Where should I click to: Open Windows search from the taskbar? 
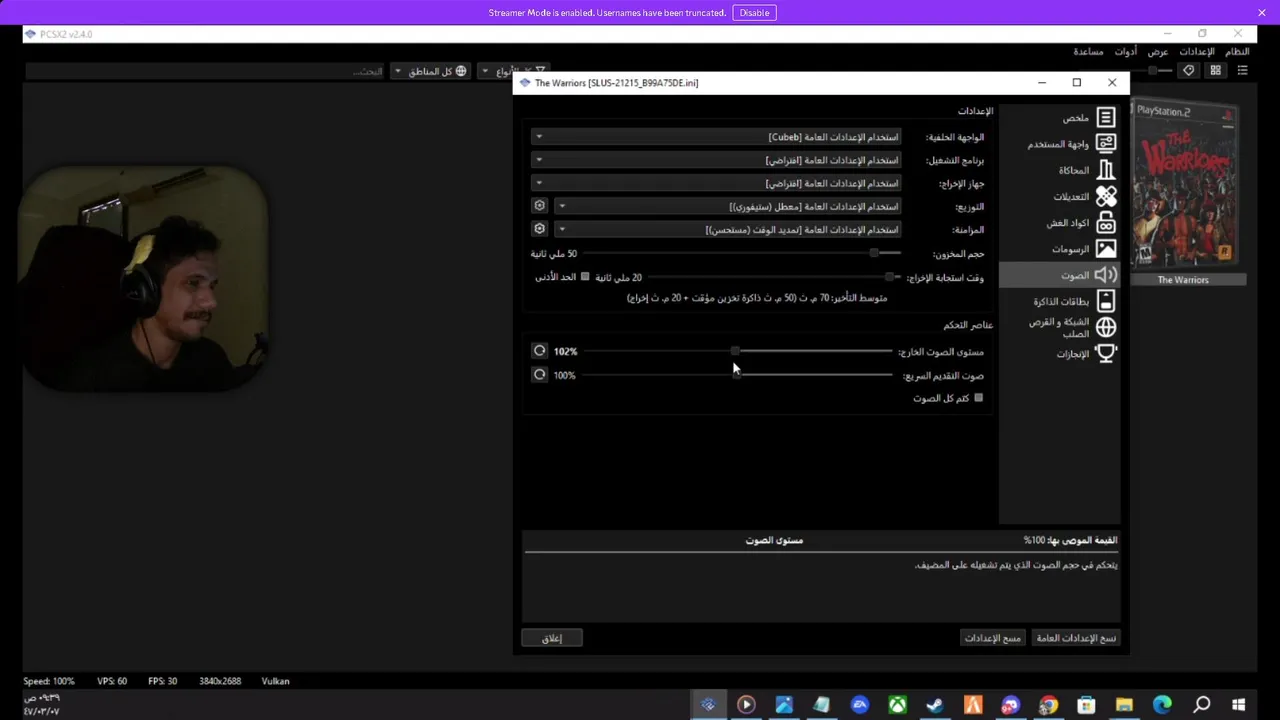(x=1201, y=705)
